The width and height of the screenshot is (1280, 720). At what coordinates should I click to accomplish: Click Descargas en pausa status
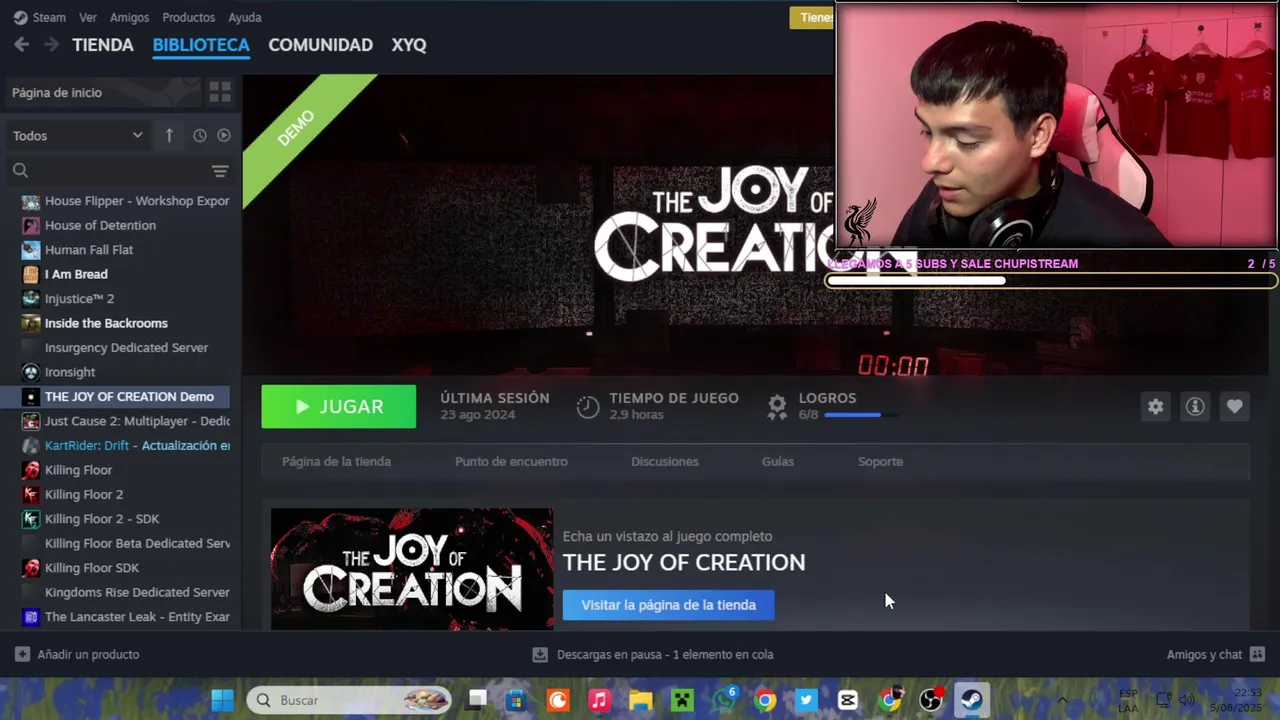coord(665,654)
